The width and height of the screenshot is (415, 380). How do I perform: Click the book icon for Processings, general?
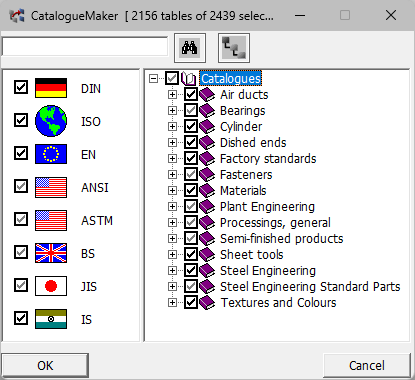(x=207, y=223)
